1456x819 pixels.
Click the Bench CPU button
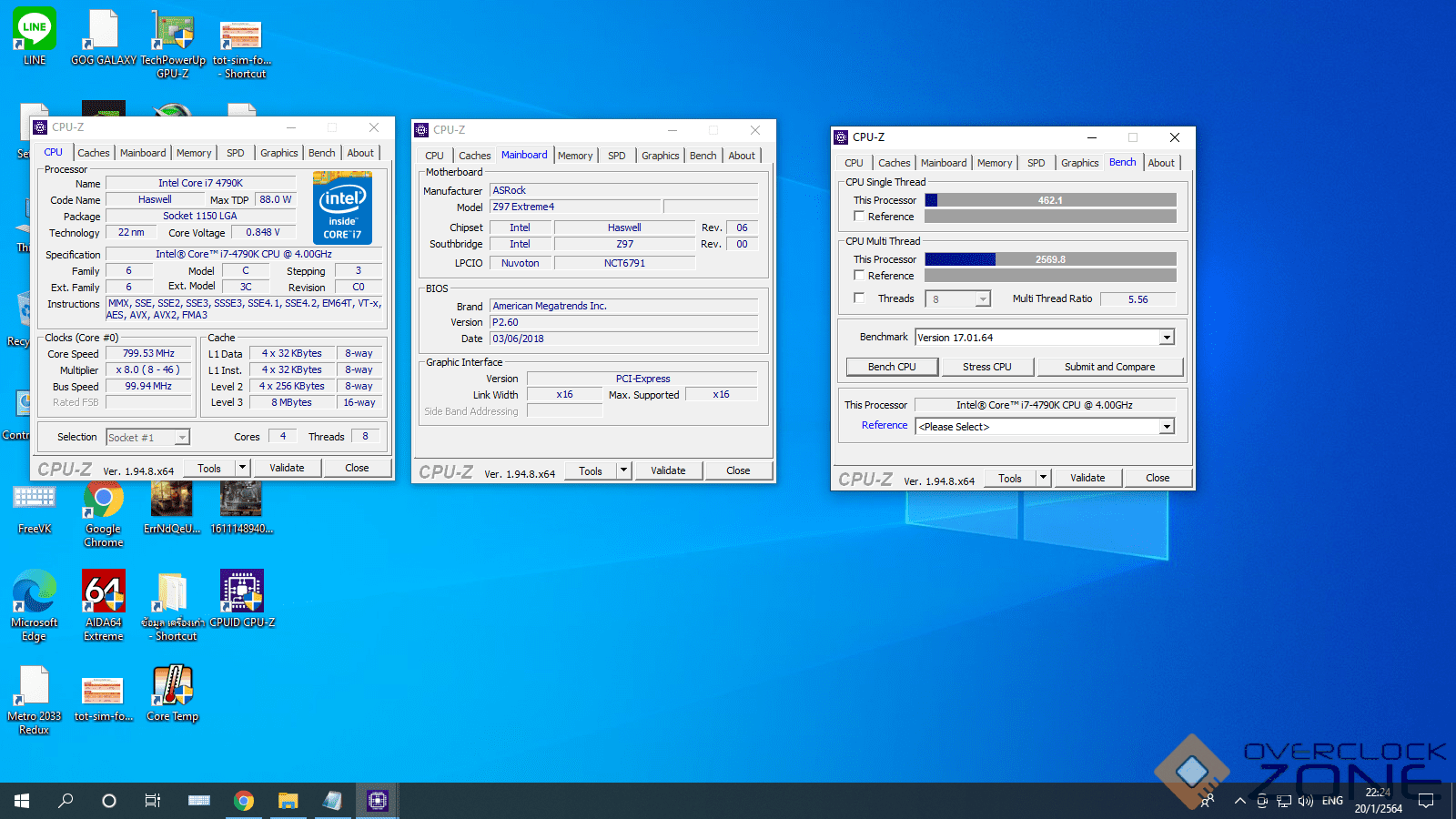click(892, 367)
